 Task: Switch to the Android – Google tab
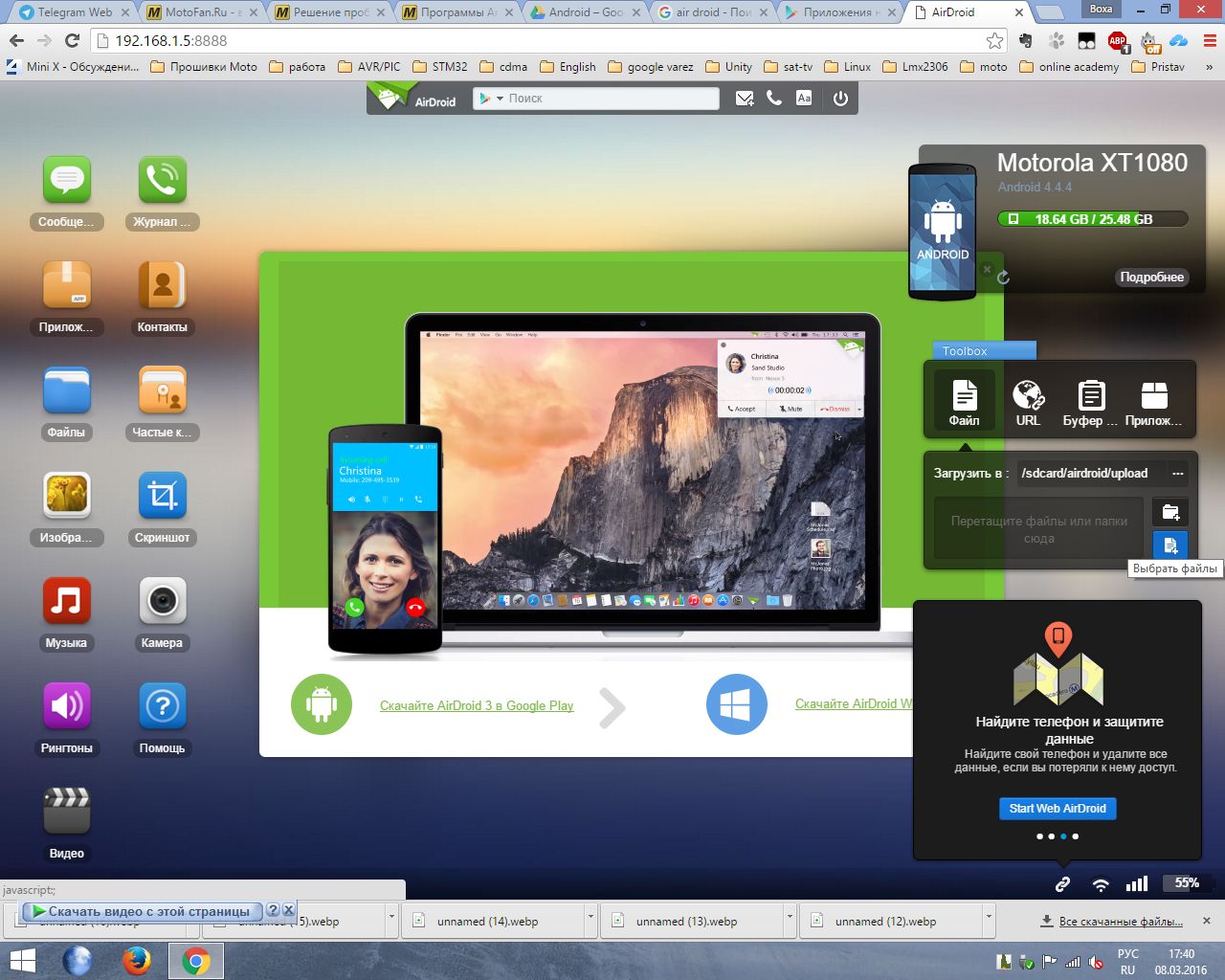[584, 12]
